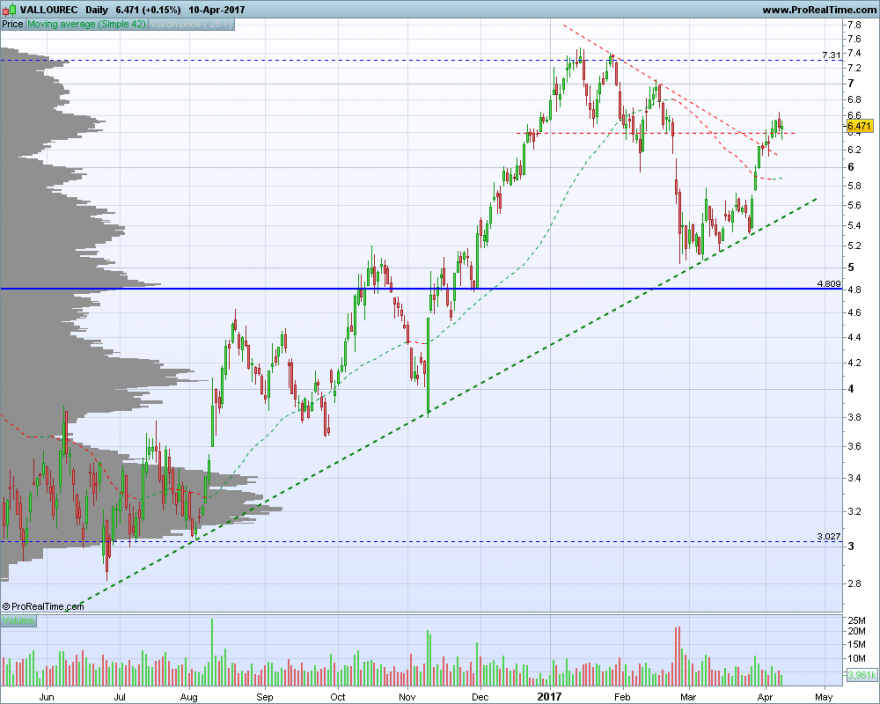Open the Price indicator label
This screenshot has height=704, width=880.
[x=12, y=24]
